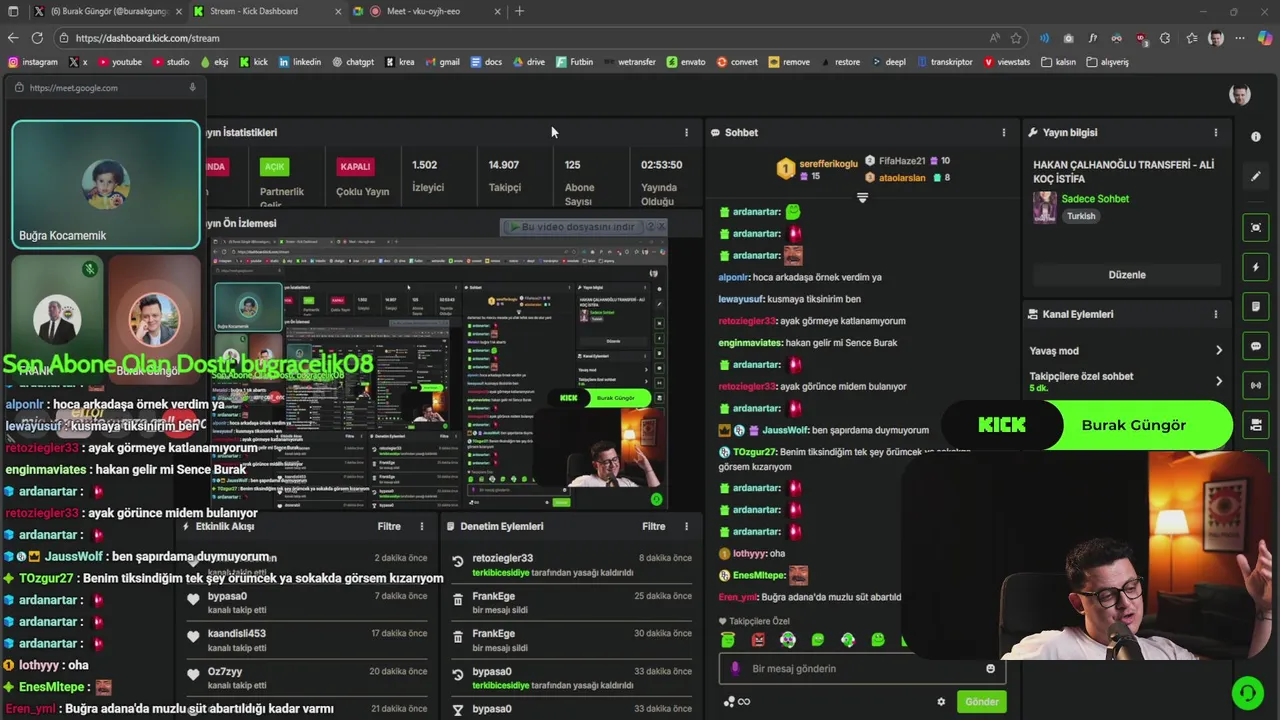The width and height of the screenshot is (1280, 720).
Task: Toggle the AÇIK Partnerlik status badge
Action: pyautogui.click(x=274, y=167)
